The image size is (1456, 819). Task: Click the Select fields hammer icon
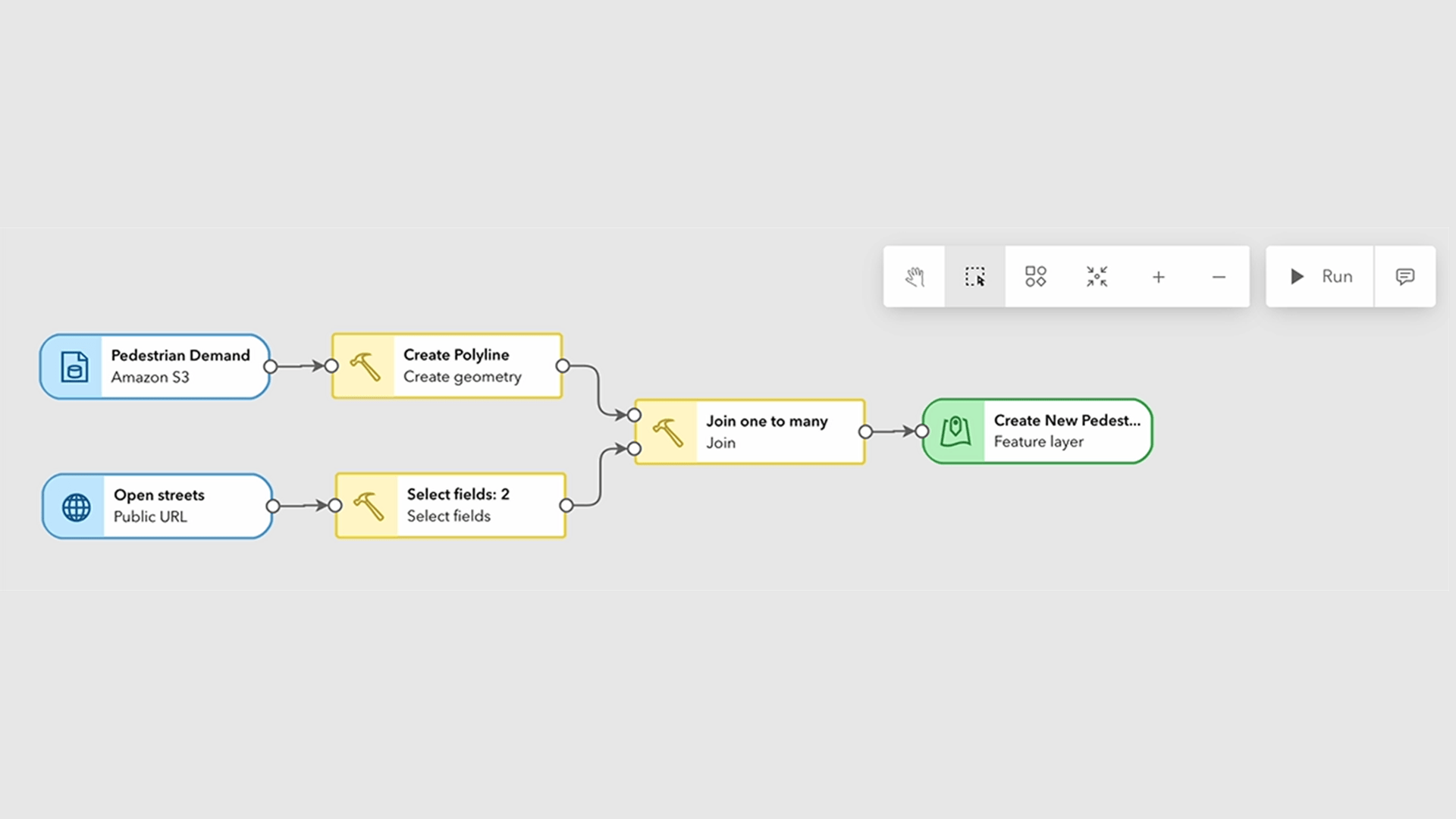click(x=368, y=506)
